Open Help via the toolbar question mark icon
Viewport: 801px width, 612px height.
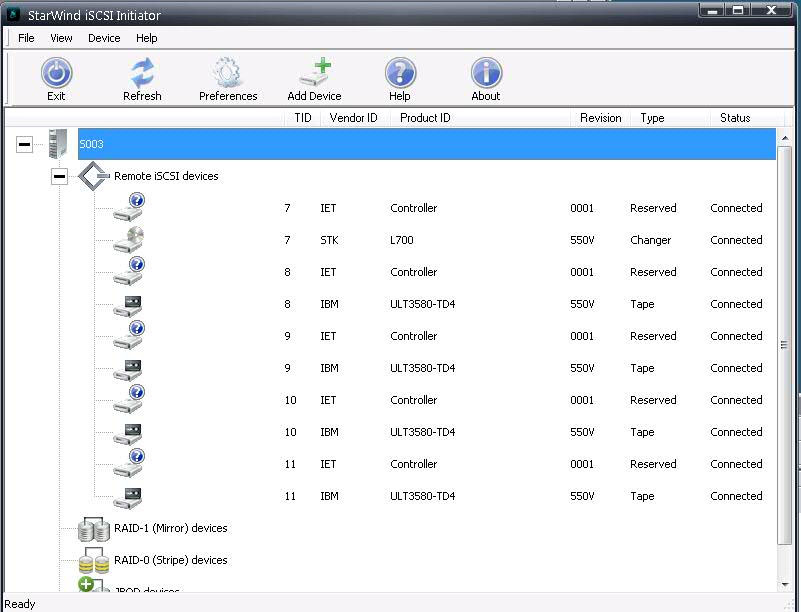[401, 71]
